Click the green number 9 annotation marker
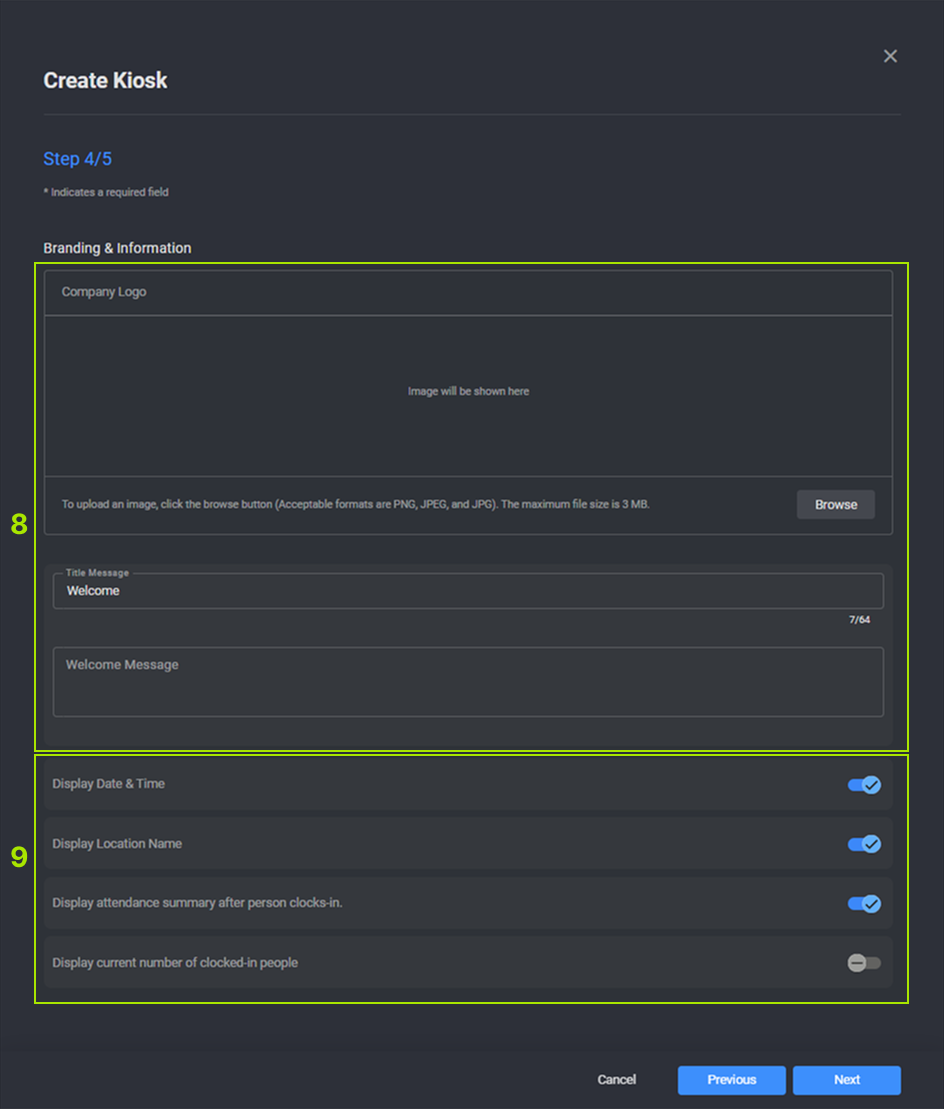The image size is (944, 1109). click(x=19, y=857)
